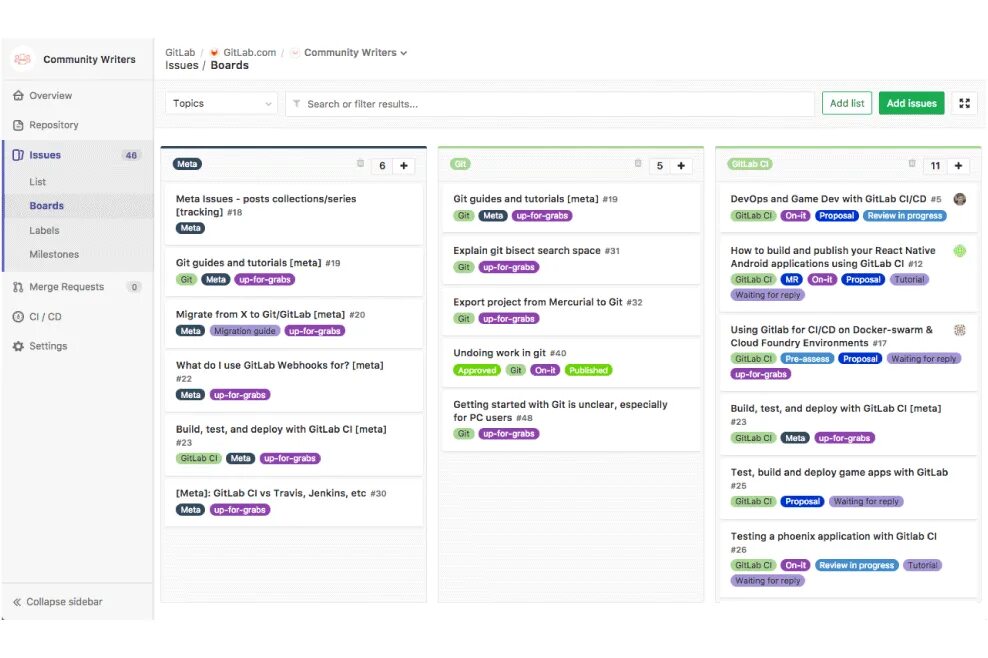Open Labels under Issues
This screenshot has width=988, height=658.
pyautogui.click(x=44, y=231)
